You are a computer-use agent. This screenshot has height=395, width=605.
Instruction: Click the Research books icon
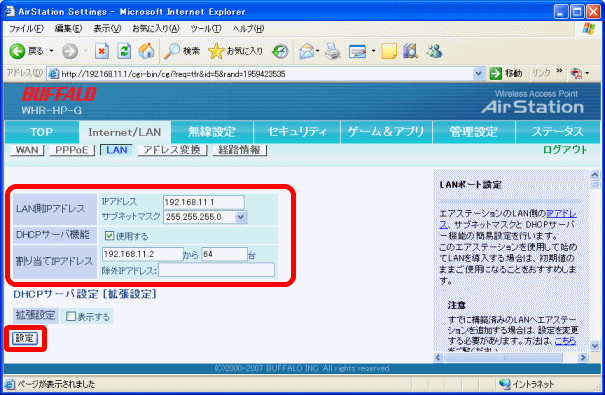411,51
